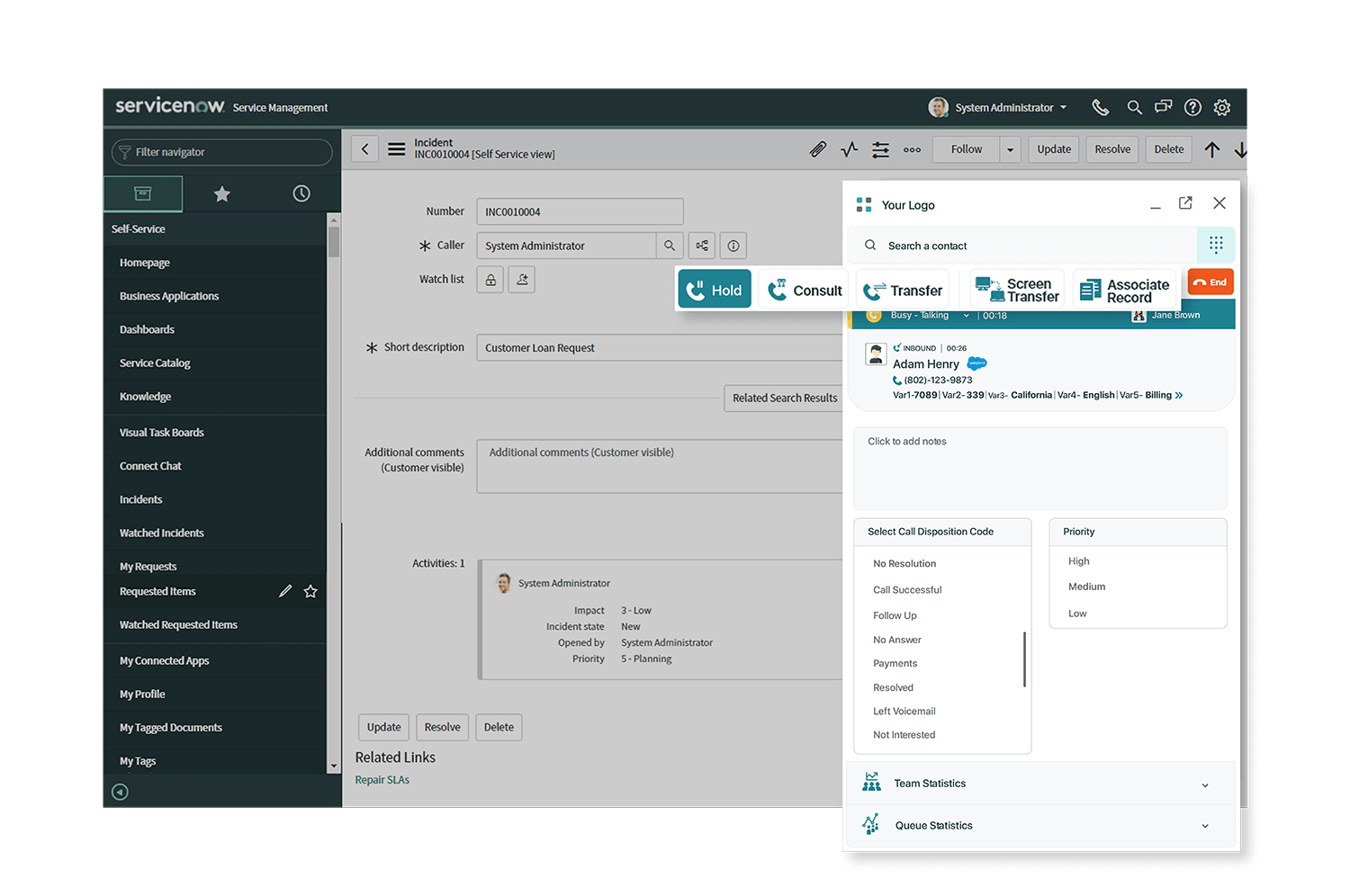The width and height of the screenshot is (1350, 896).
Task: Put the call on Hold
Action: [715, 290]
